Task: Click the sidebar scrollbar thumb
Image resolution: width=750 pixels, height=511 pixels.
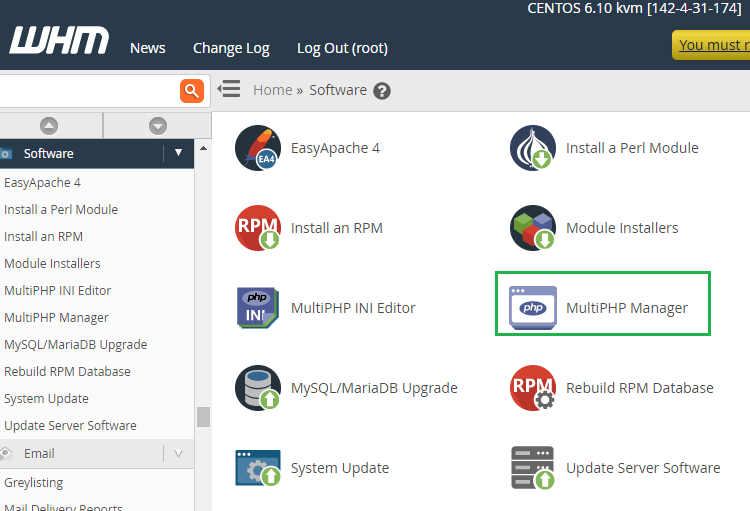Action: 203,417
